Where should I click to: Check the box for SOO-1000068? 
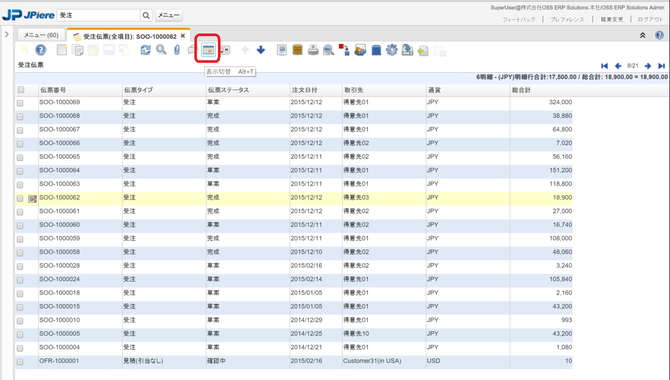pos(20,117)
